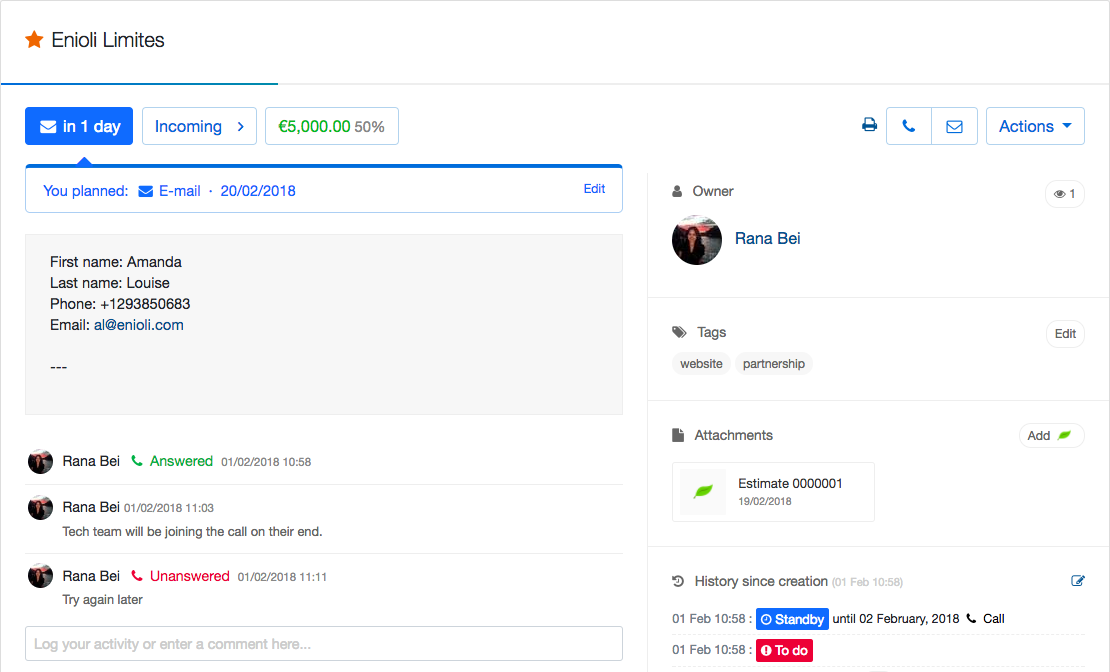Click the blue Standby status badge
This screenshot has width=1110, height=672.
(792, 619)
